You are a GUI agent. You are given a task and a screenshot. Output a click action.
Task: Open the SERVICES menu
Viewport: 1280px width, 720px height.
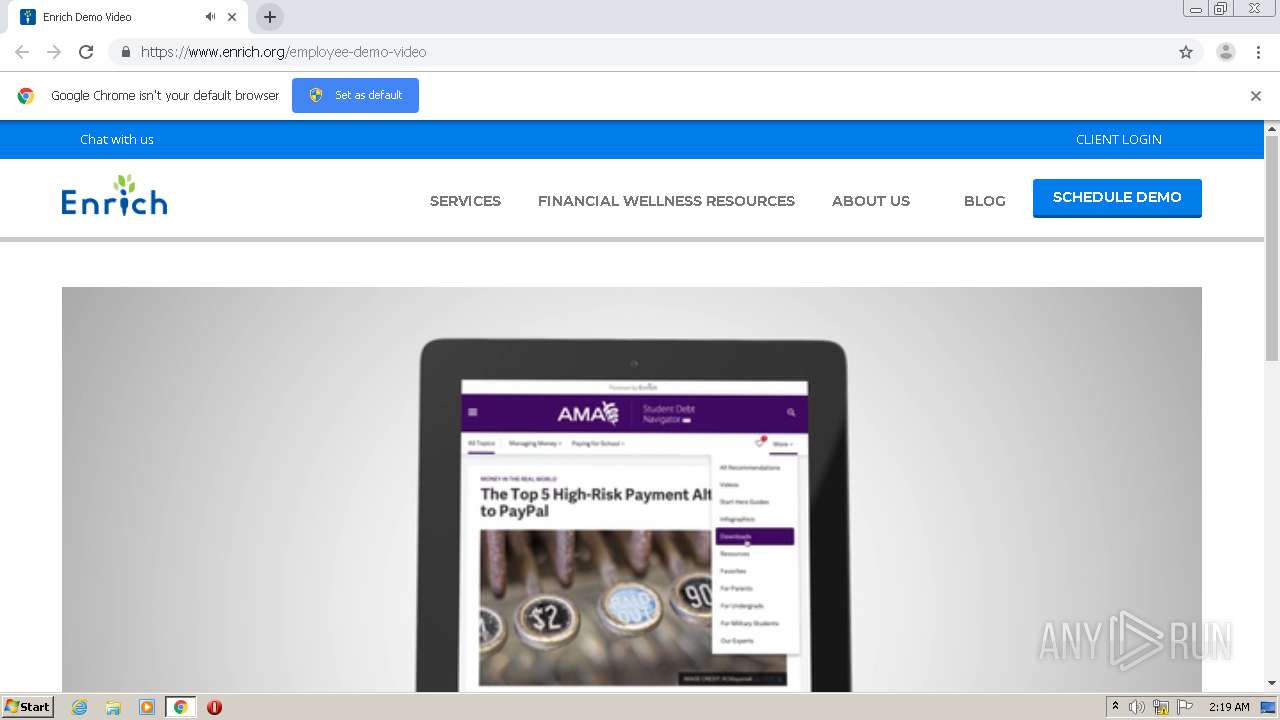(x=465, y=201)
